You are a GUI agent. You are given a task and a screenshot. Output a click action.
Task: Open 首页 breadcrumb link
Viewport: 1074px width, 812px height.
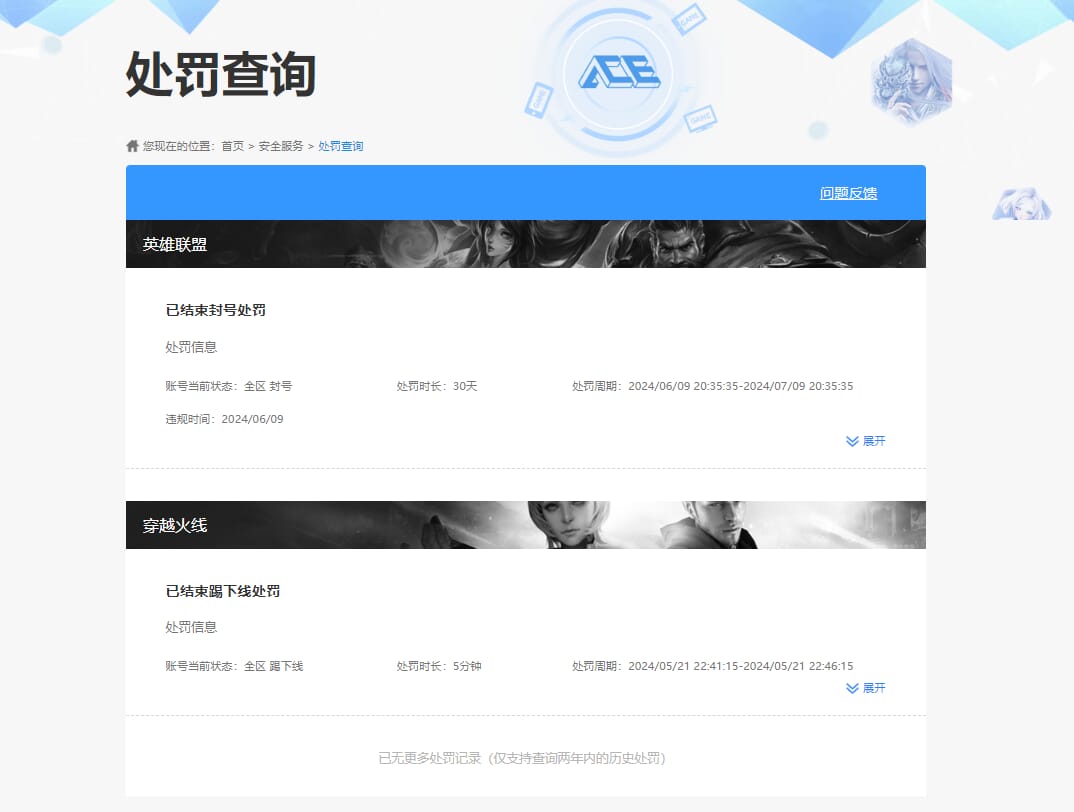tap(232, 146)
